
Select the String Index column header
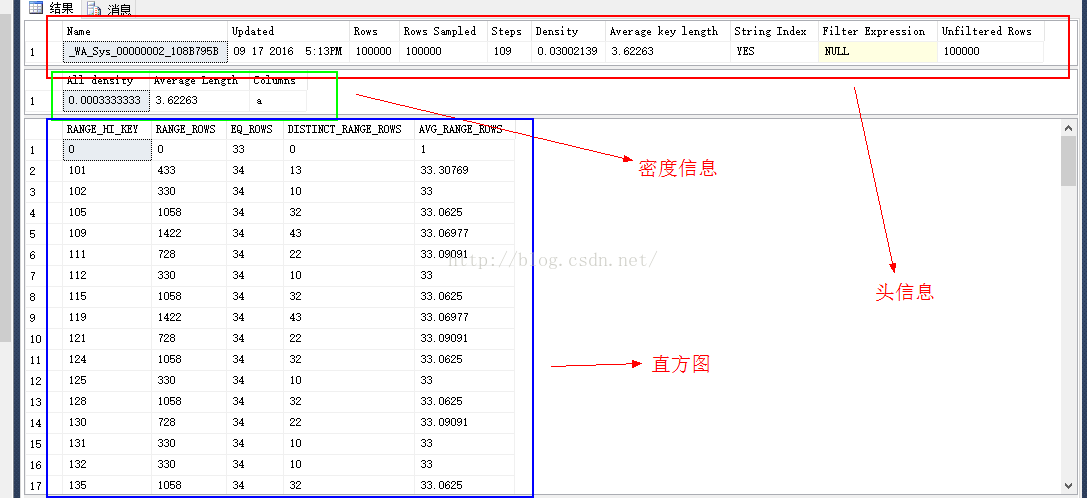coord(774,31)
